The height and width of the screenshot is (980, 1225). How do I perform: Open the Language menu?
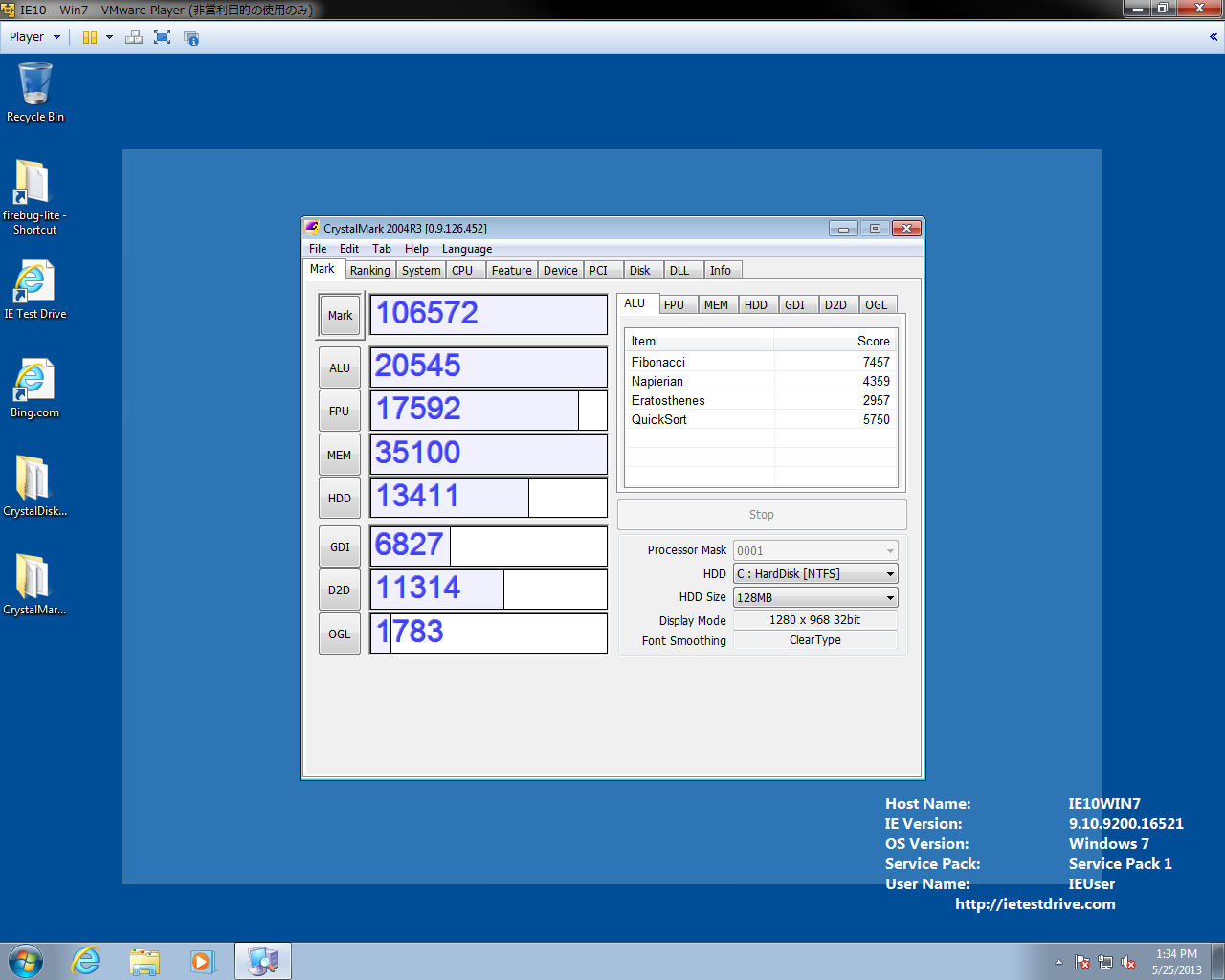click(x=466, y=249)
